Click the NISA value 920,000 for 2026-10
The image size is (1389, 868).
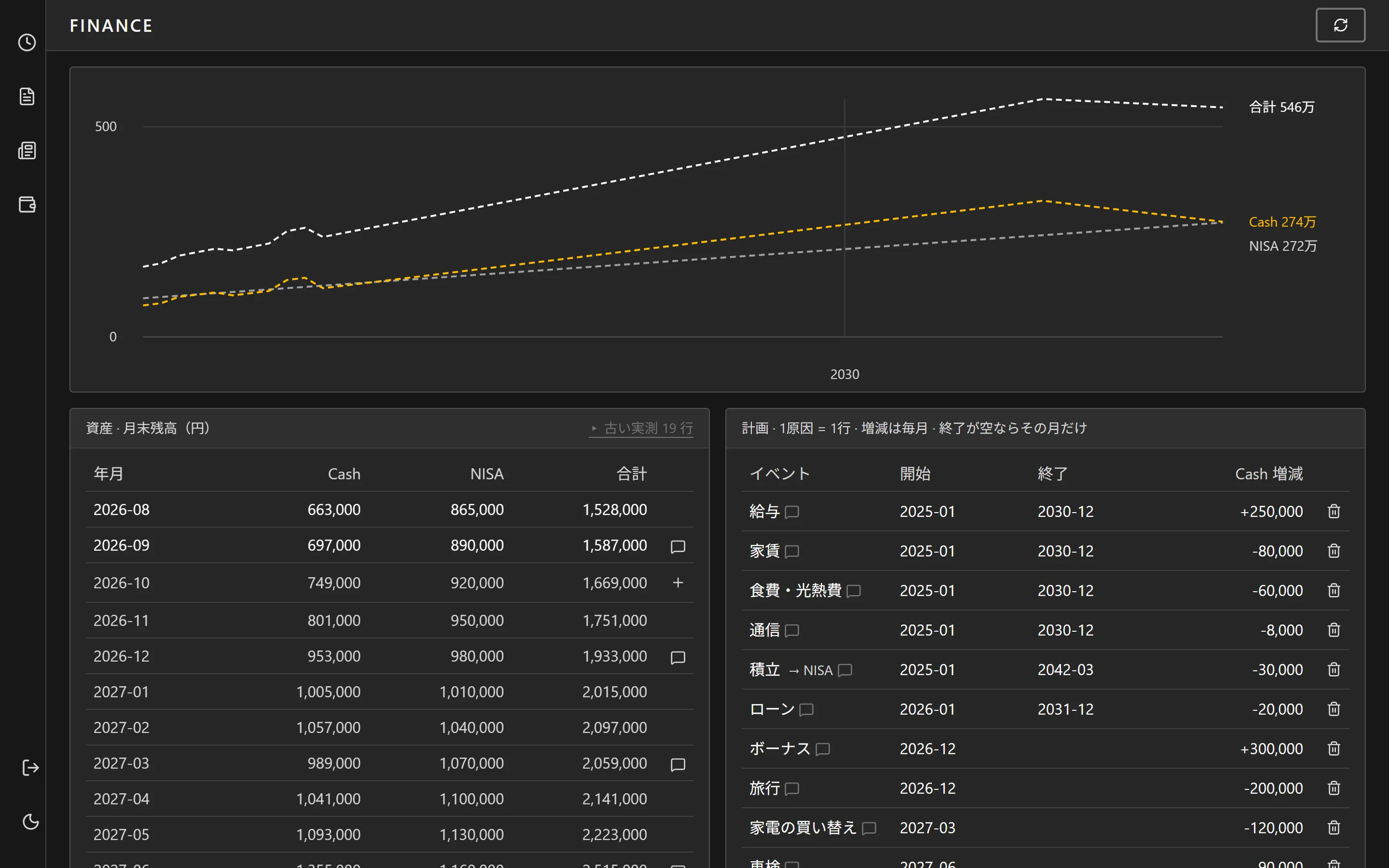click(x=477, y=583)
